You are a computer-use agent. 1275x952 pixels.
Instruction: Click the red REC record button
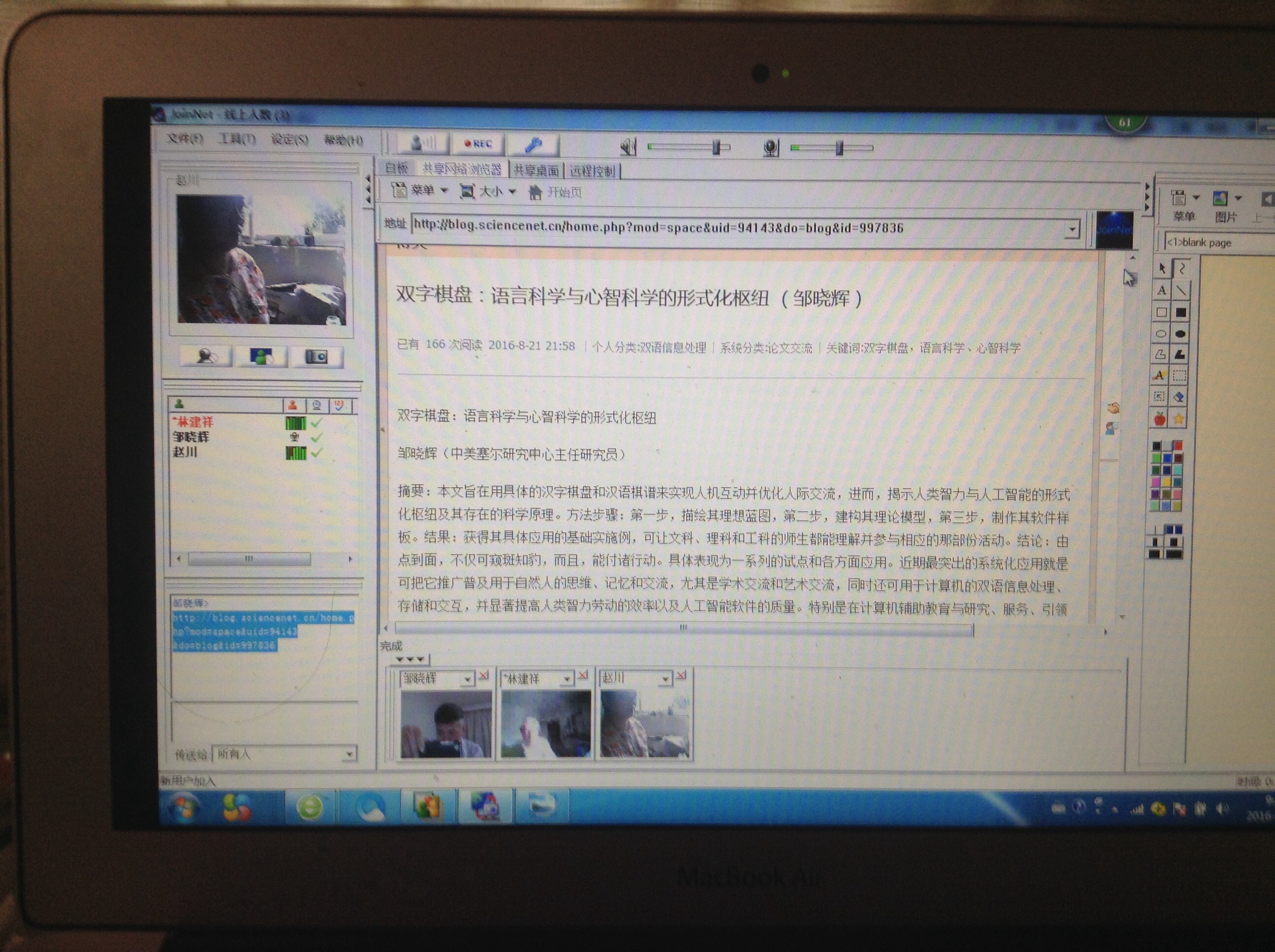click(478, 144)
